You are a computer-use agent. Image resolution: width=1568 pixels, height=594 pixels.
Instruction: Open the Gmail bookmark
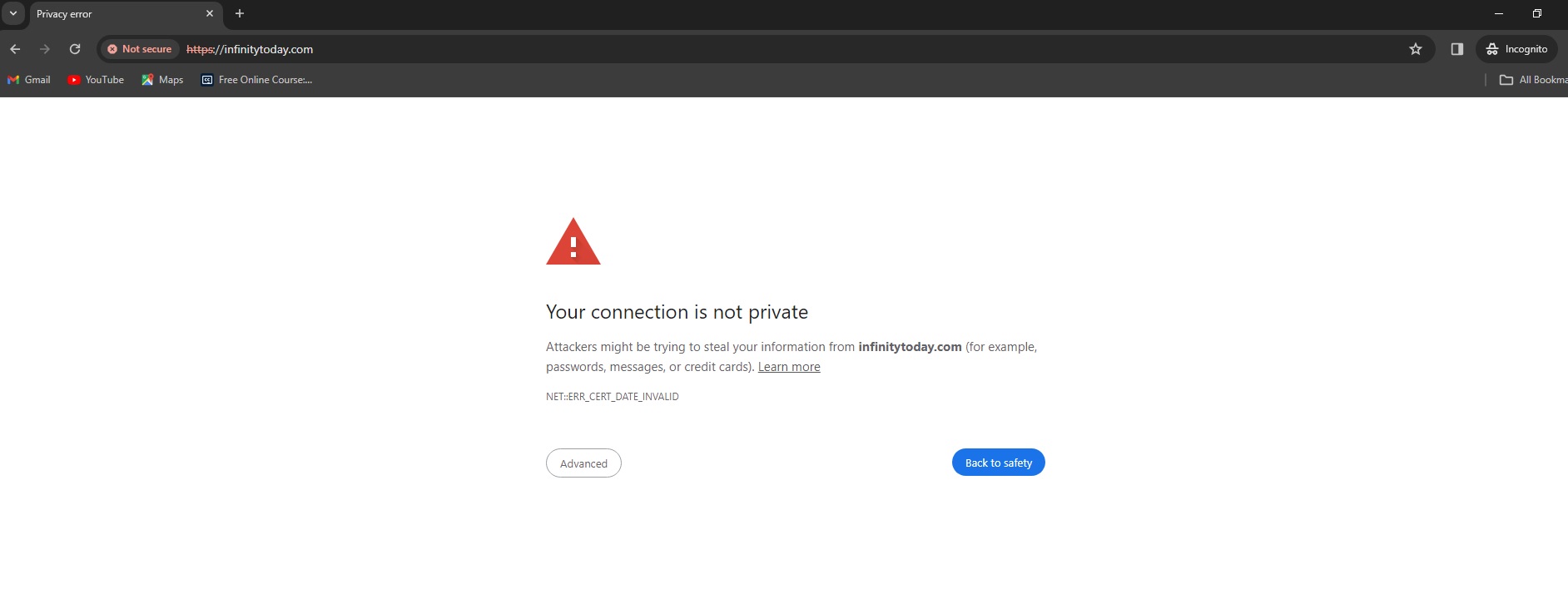(29, 80)
